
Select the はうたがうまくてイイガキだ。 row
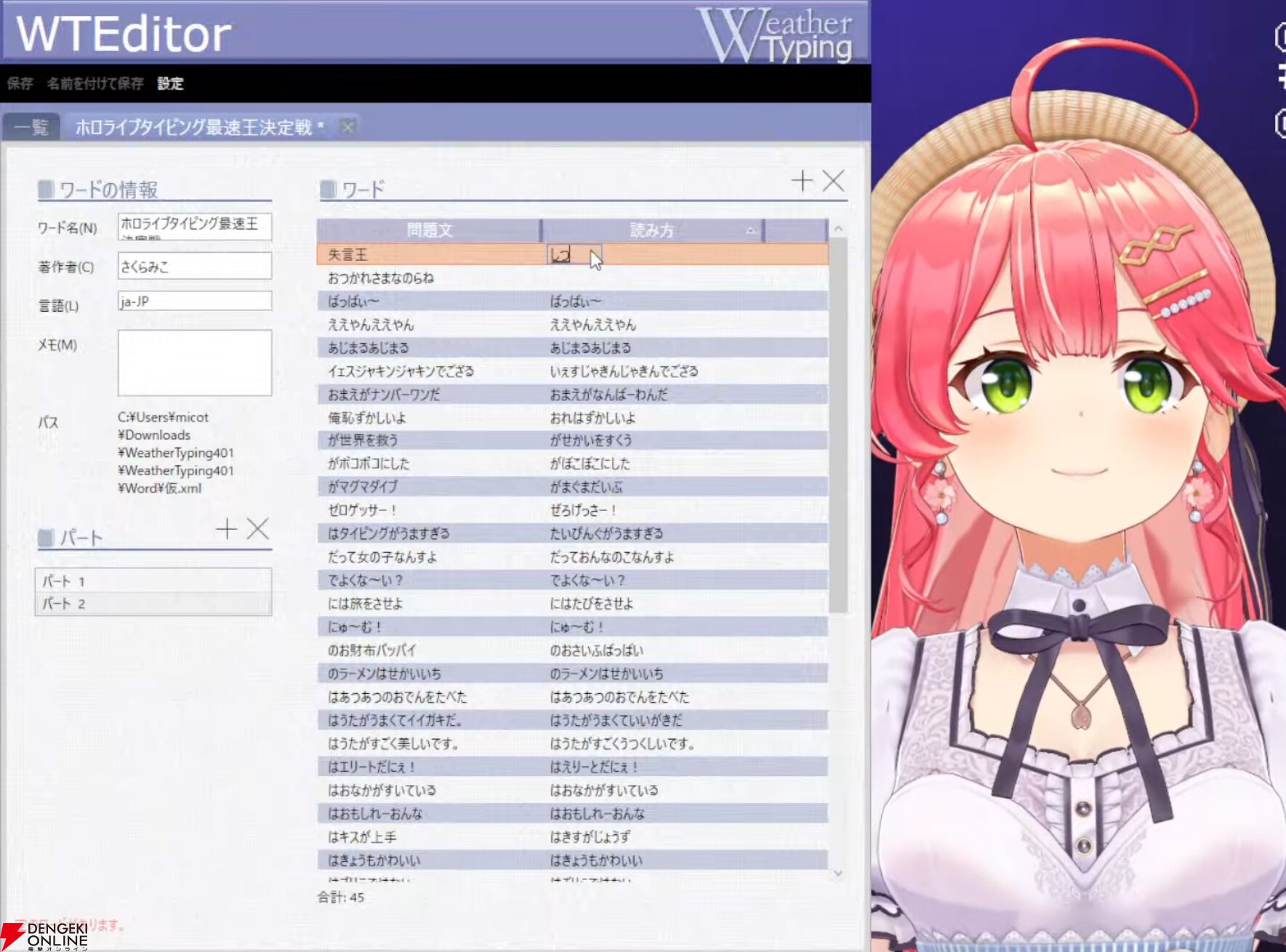(573, 720)
